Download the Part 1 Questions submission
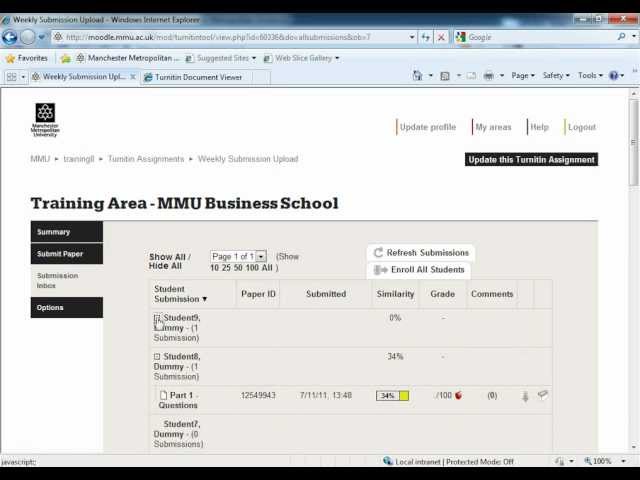The width and height of the screenshot is (640, 480). pos(525,396)
